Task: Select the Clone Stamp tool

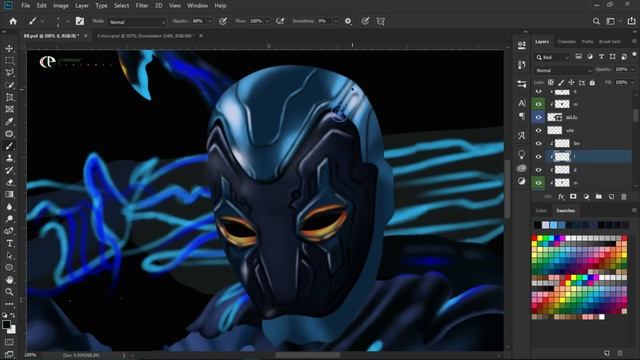Action: (x=9, y=158)
